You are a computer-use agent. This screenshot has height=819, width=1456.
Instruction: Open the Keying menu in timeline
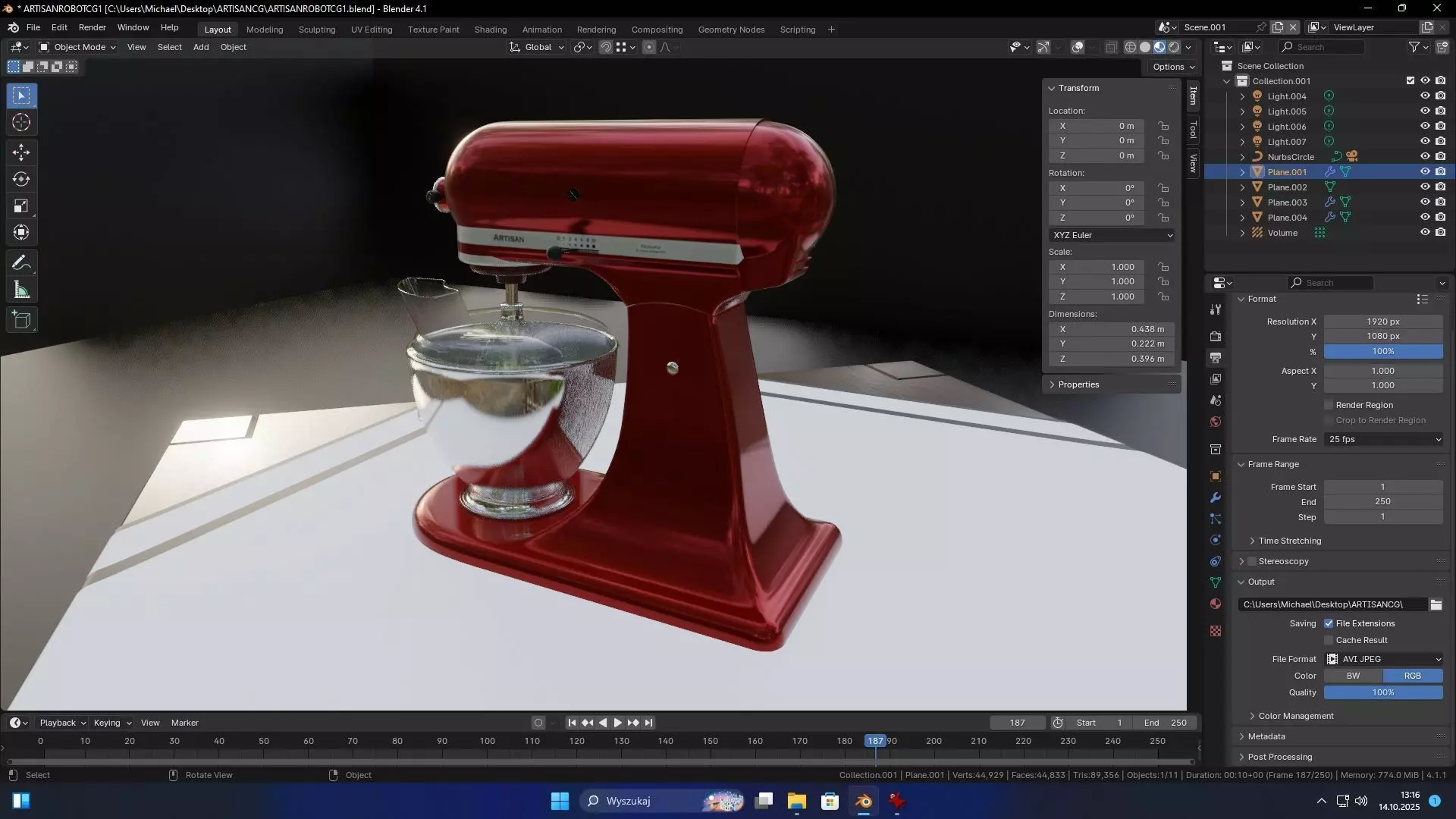coord(112,723)
